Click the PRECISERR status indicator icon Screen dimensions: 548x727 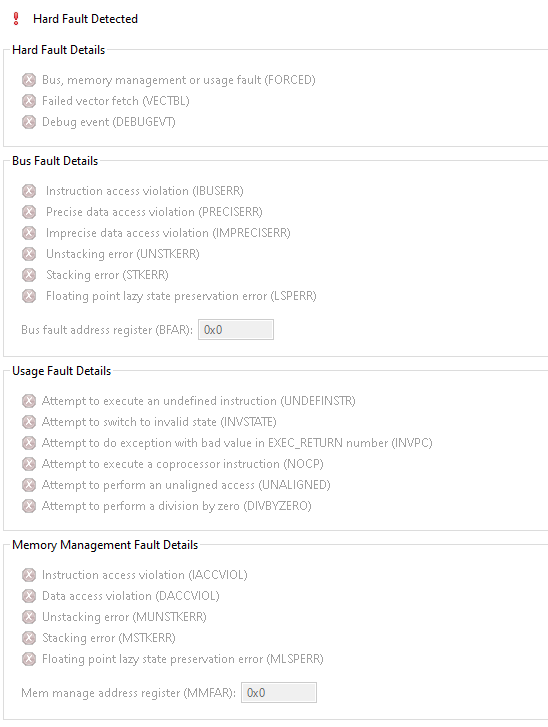click(29, 212)
